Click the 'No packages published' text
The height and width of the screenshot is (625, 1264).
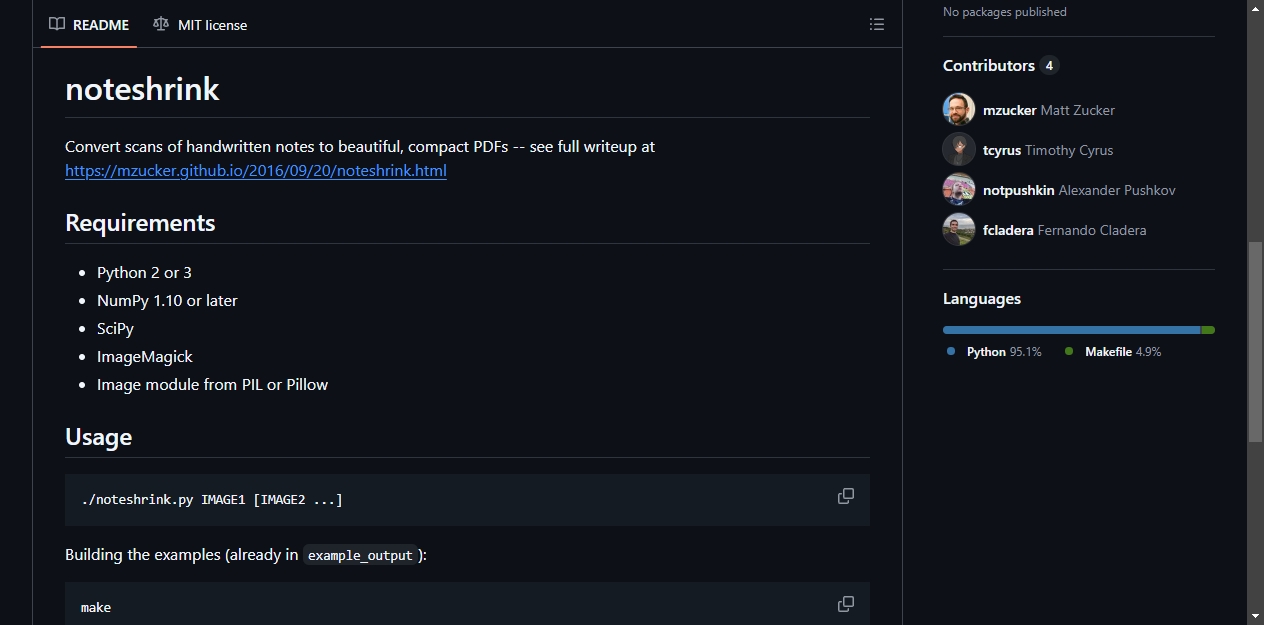pos(1005,12)
